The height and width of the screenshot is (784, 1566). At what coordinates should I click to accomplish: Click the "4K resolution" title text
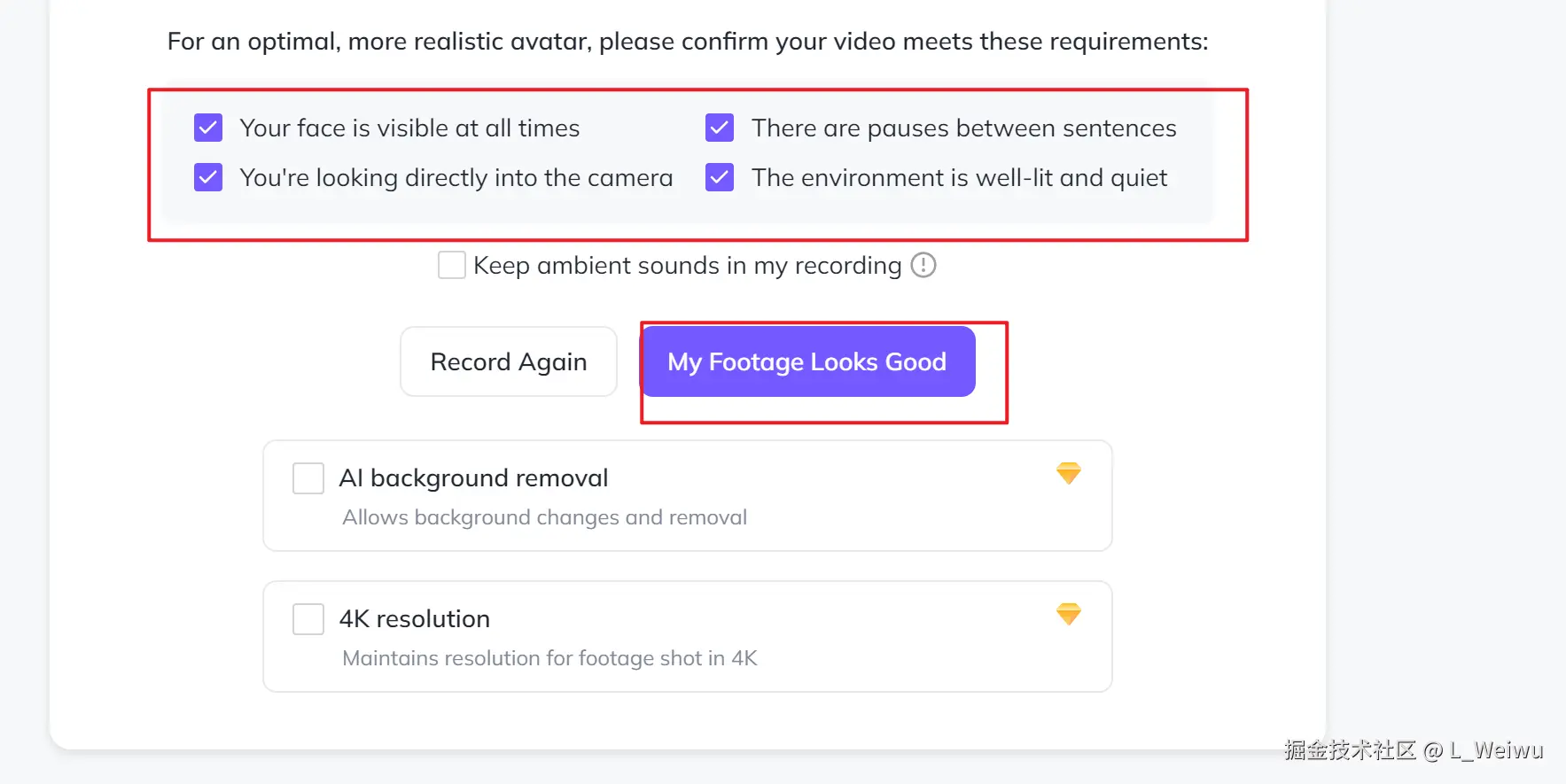click(414, 619)
